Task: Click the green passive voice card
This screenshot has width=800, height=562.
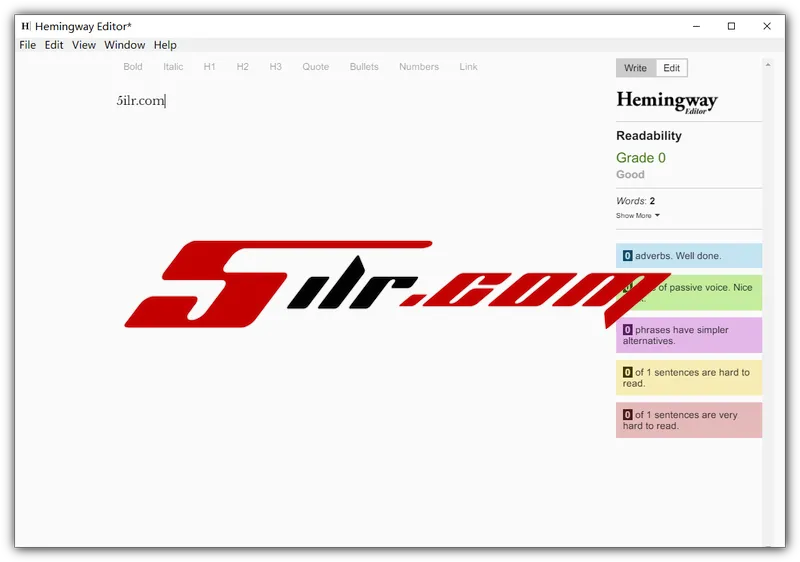Action: 689,293
